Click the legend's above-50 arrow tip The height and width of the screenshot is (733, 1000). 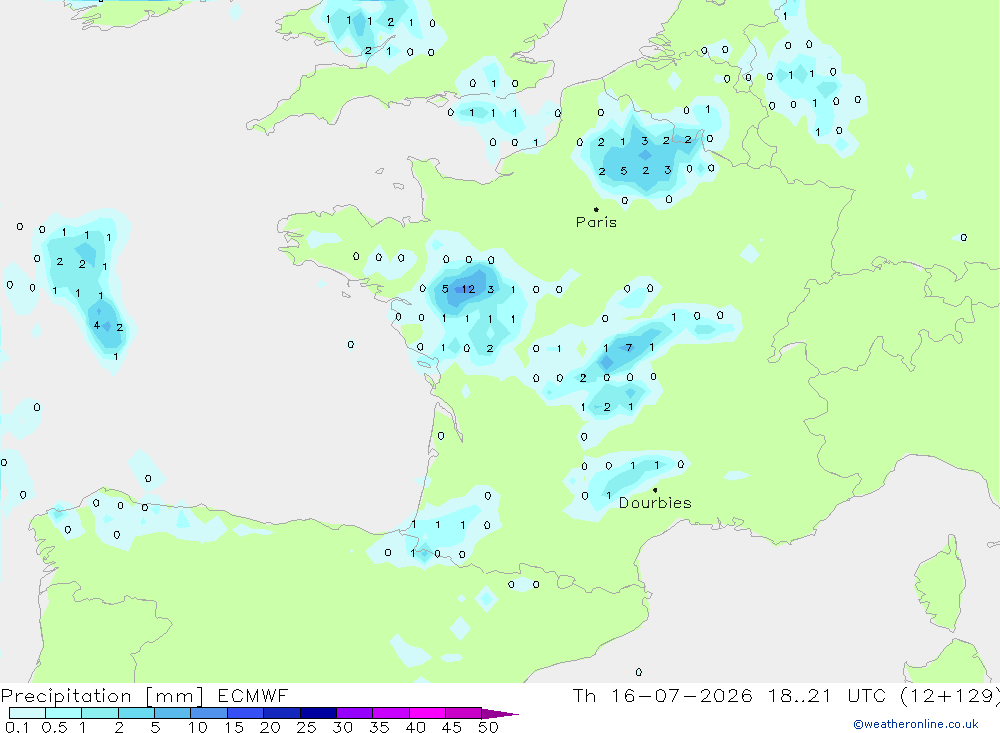[x=499, y=713]
